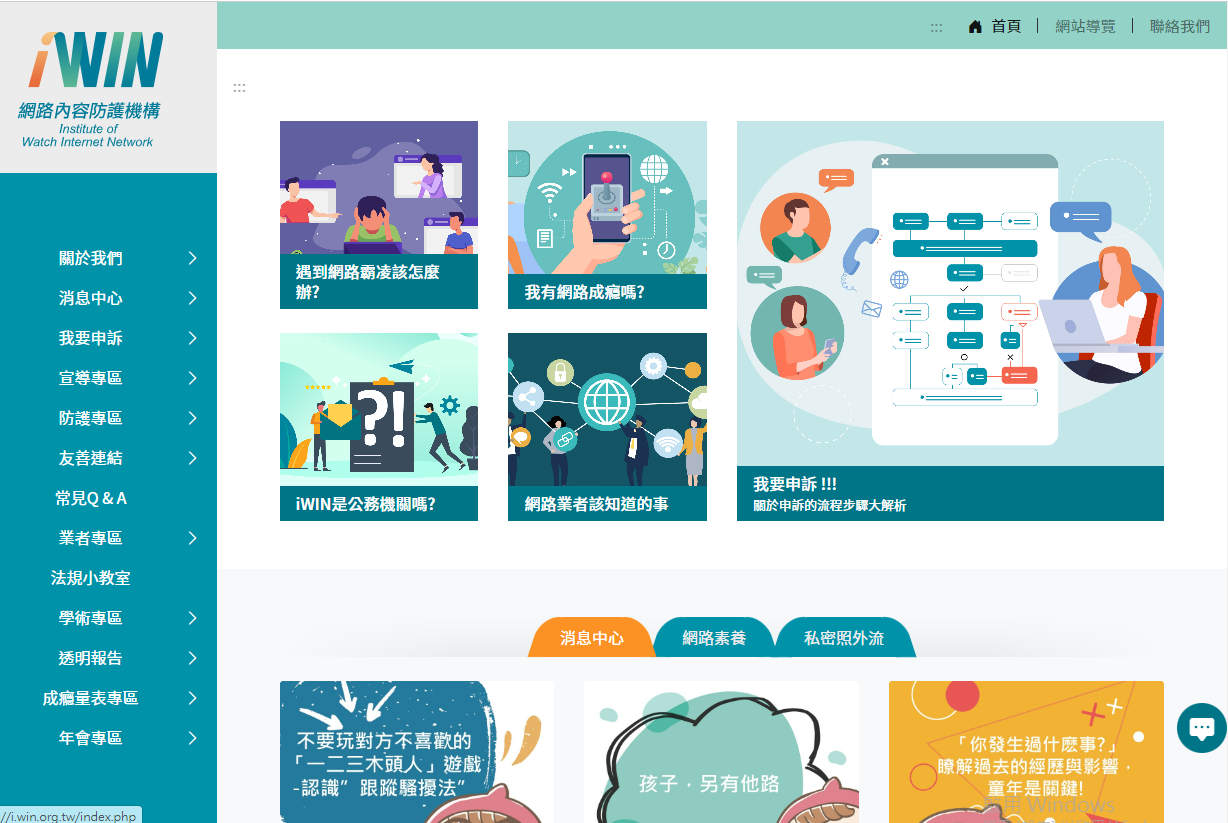The height and width of the screenshot is (823, 1228).
Task: Open 法規小教室 in the sidebar
Action: pyautogui.click(x=91, y=578)
